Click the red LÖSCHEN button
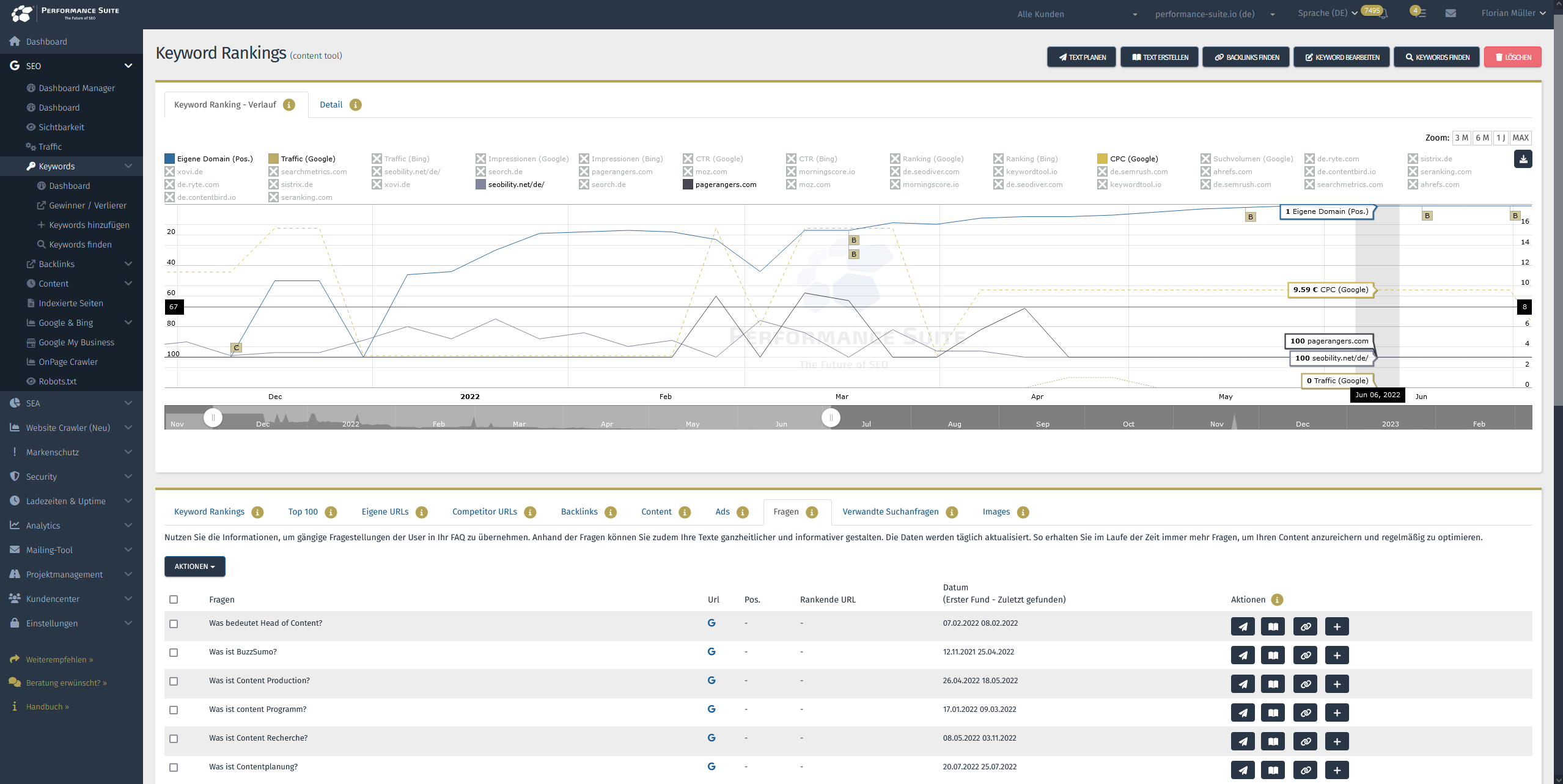The width and height of the screenshot is (1563, 784). (1512, 57)
